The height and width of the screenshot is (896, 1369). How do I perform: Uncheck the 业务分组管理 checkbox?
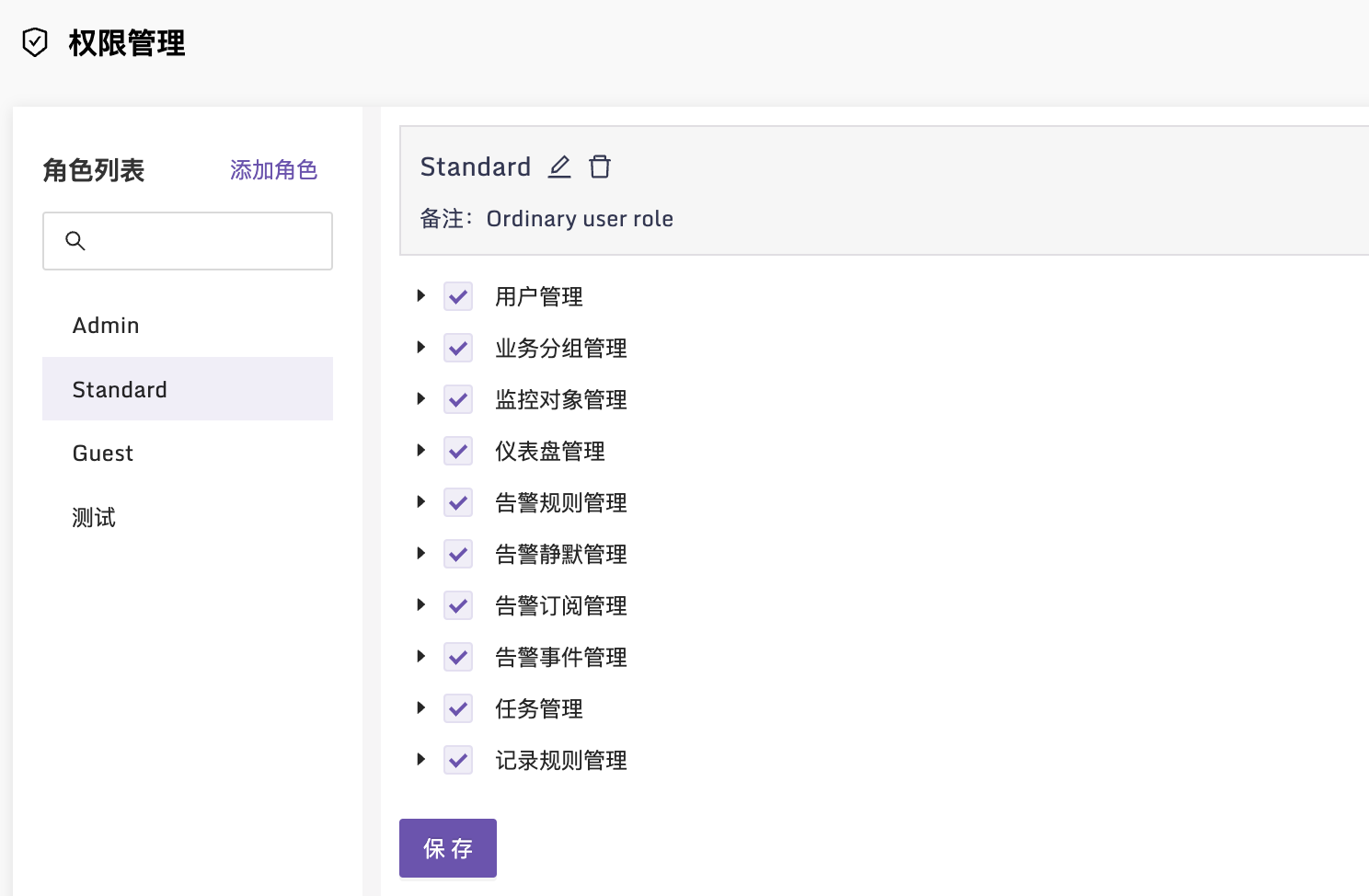click(x=458, y=349)
